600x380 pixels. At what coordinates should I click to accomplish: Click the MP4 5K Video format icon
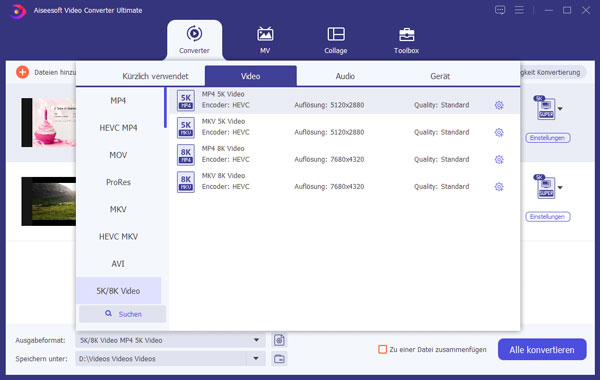[x=186, y=100]
